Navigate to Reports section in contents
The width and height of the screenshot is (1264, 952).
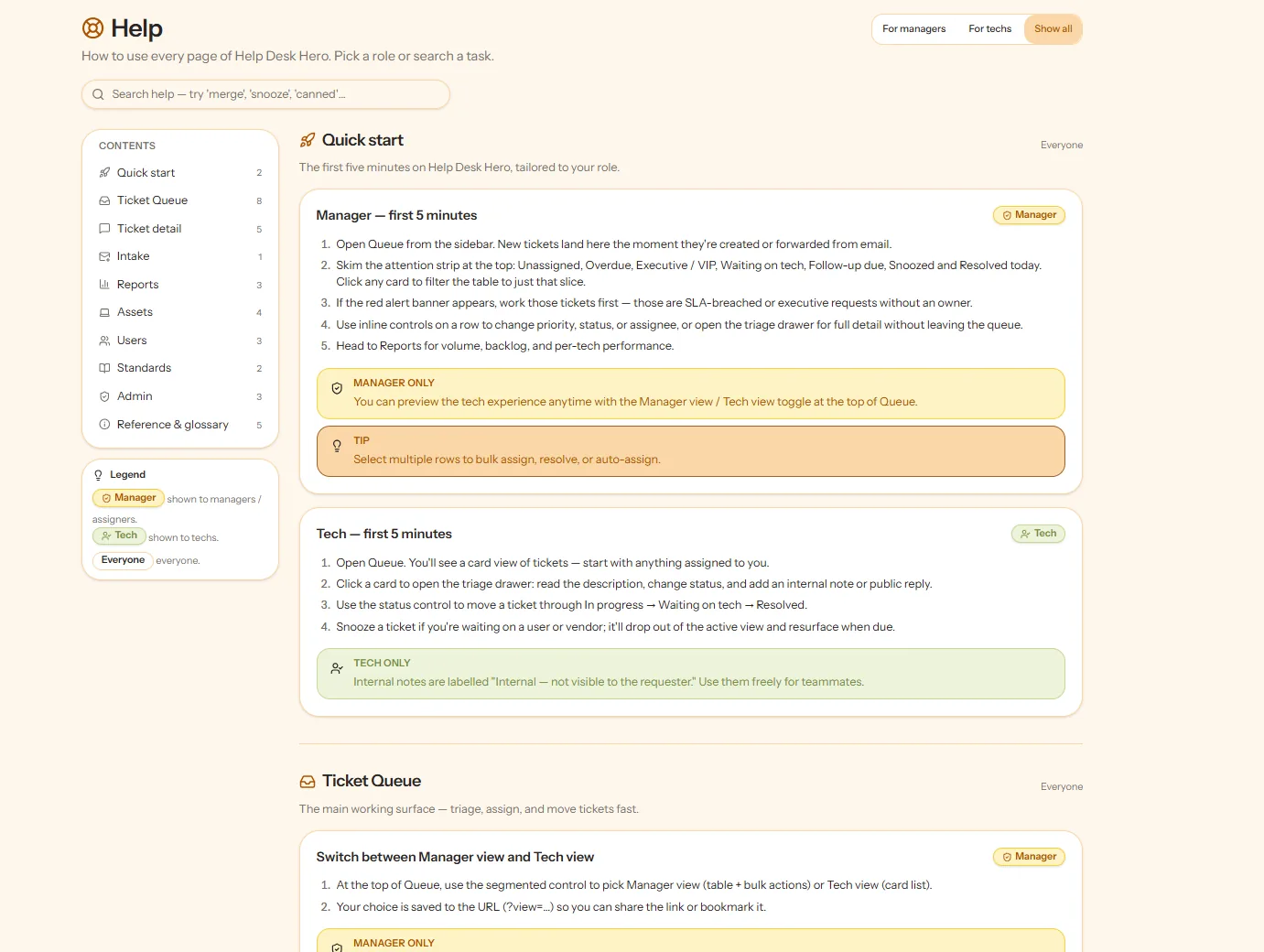pyautogui.click(x=180, y=285)
